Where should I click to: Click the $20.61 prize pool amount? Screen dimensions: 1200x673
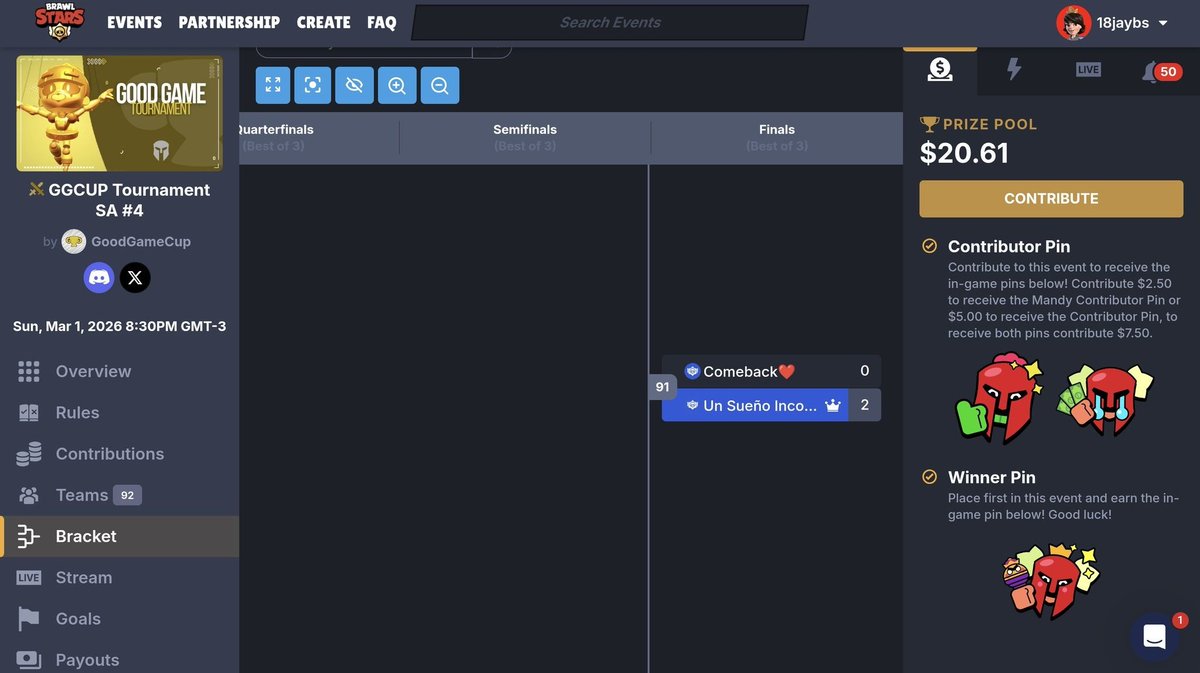[964, 153]
